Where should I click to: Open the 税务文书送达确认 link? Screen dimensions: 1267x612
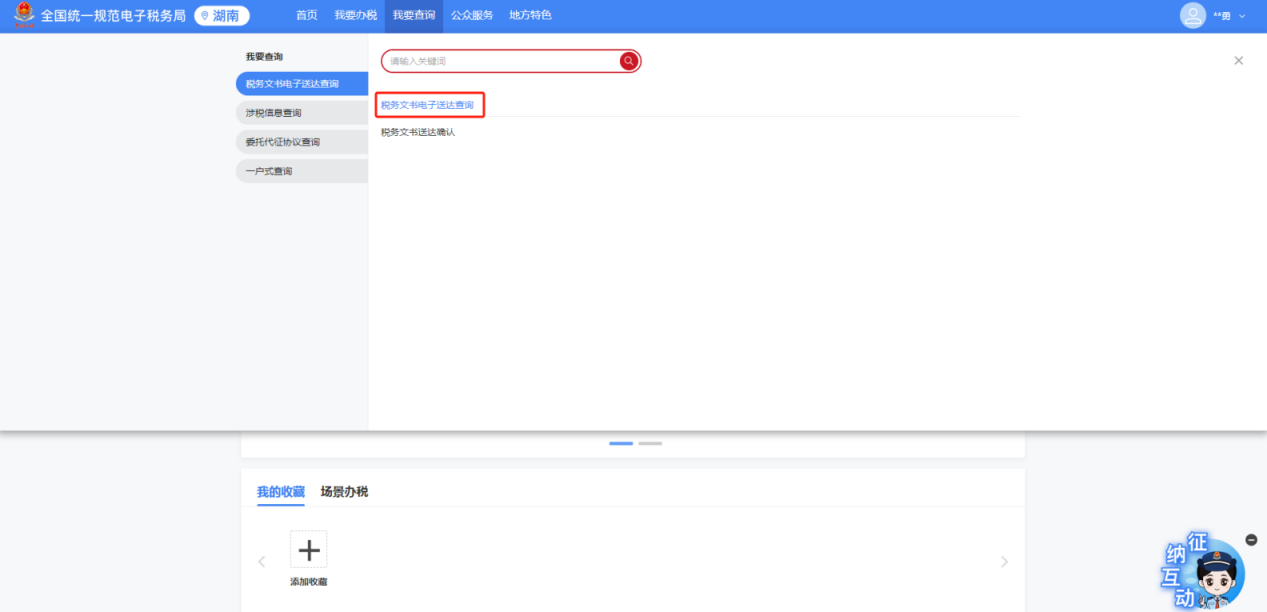418,132
